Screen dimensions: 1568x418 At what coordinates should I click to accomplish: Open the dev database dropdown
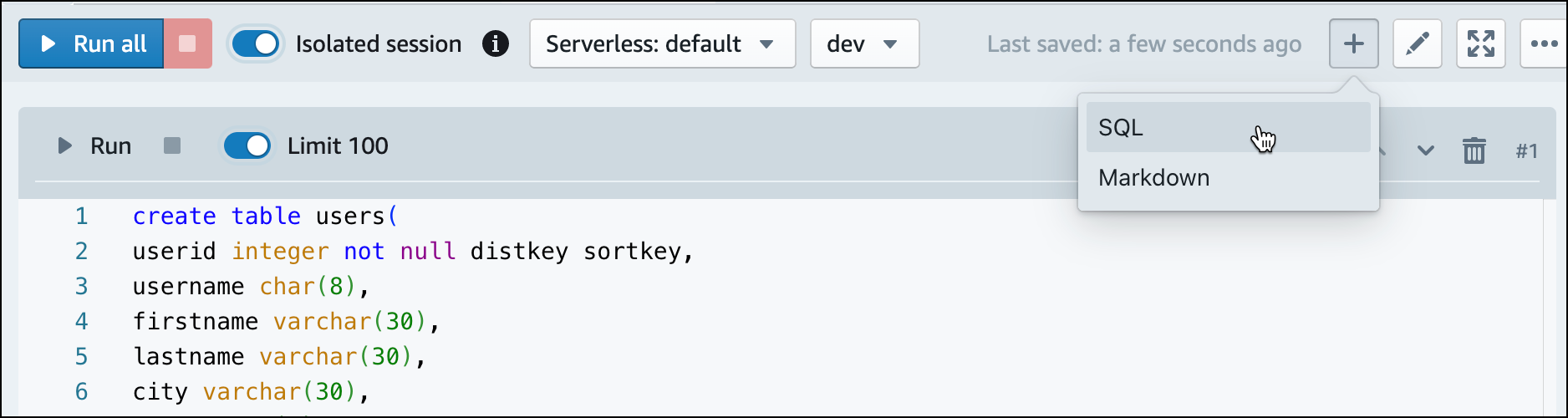pyautogui.click(x=863, y=43)
